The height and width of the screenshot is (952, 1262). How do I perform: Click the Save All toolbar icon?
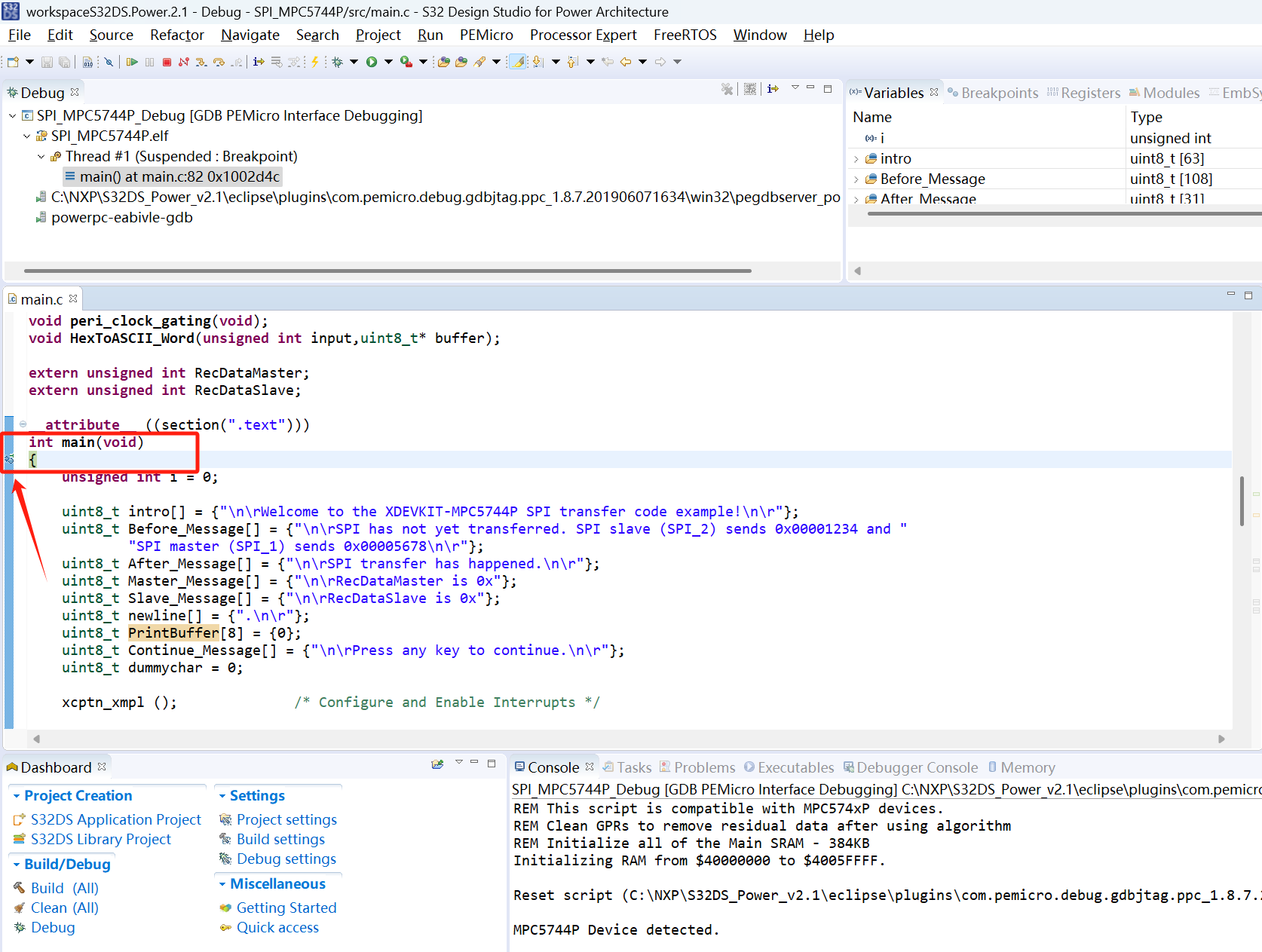point(64,62)
